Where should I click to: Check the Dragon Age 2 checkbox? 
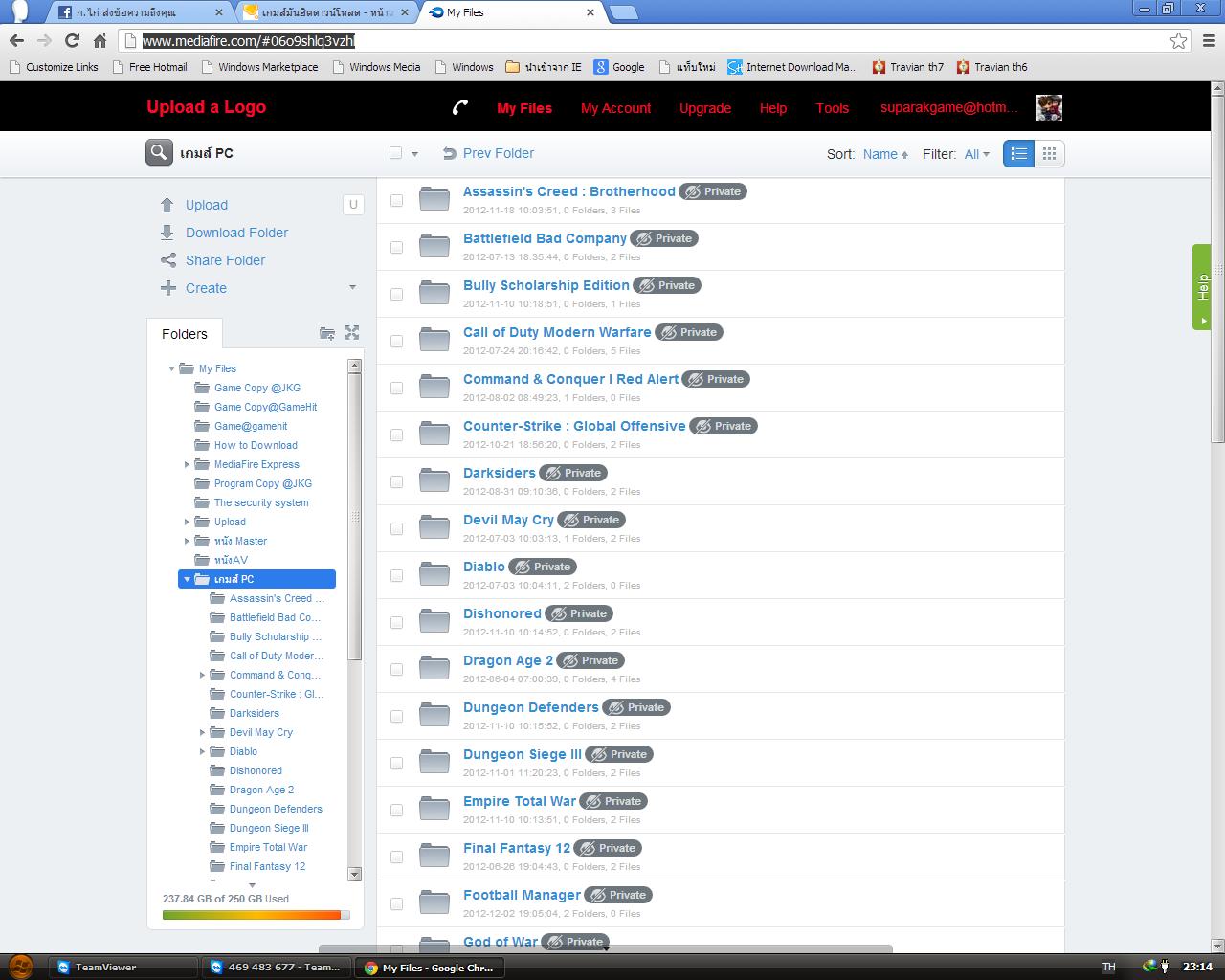396,669
